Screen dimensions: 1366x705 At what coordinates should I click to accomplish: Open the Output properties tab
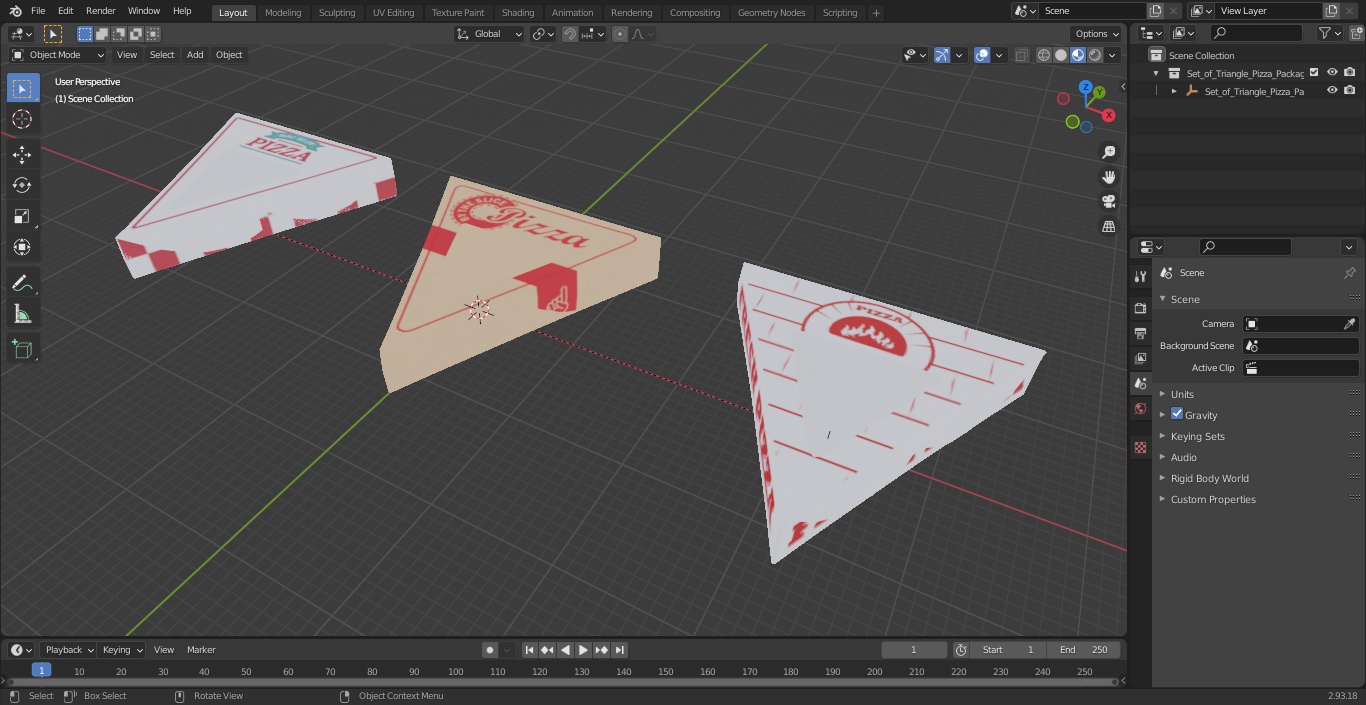[1140, 333]
